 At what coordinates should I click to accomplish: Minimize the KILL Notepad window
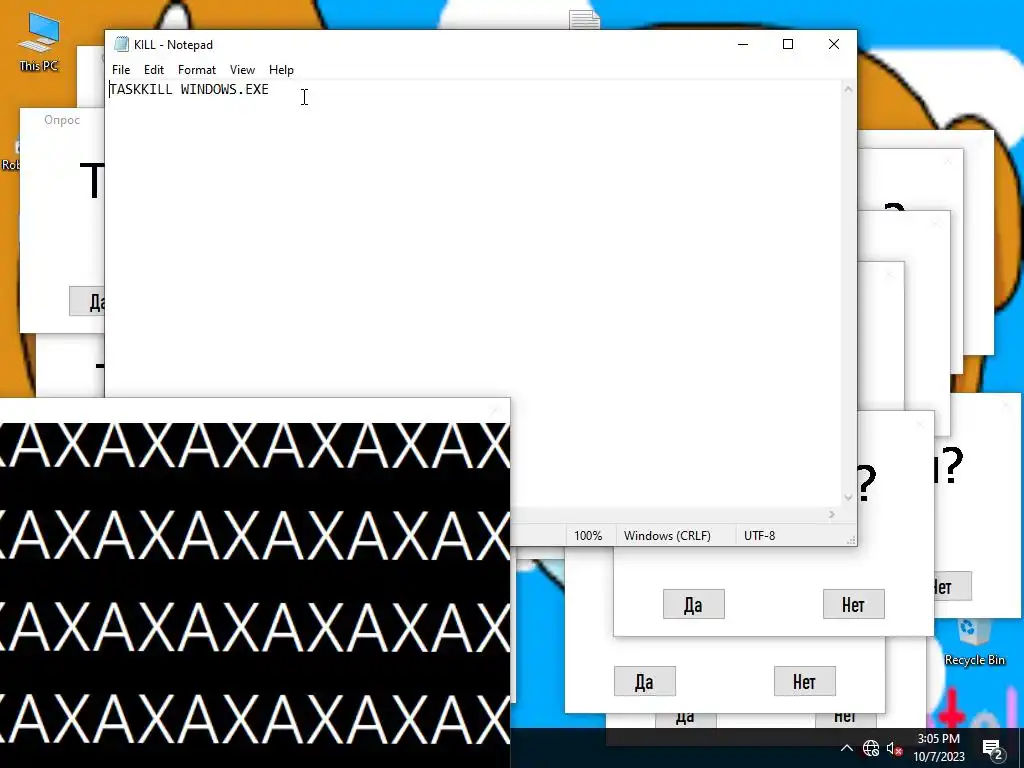[743, 44]
